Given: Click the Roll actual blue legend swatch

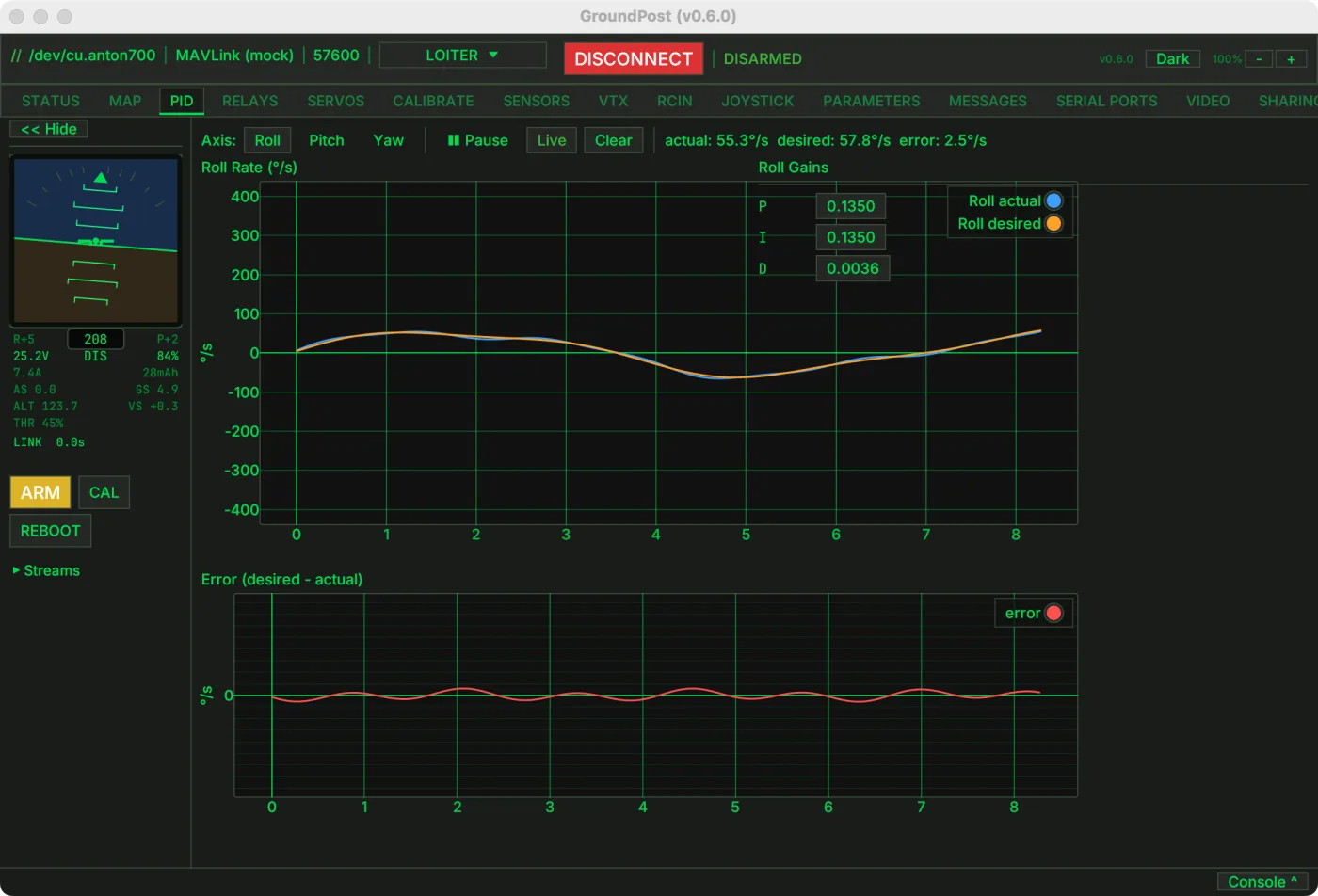Looking at the screenshot, I should coord(1053,200).
